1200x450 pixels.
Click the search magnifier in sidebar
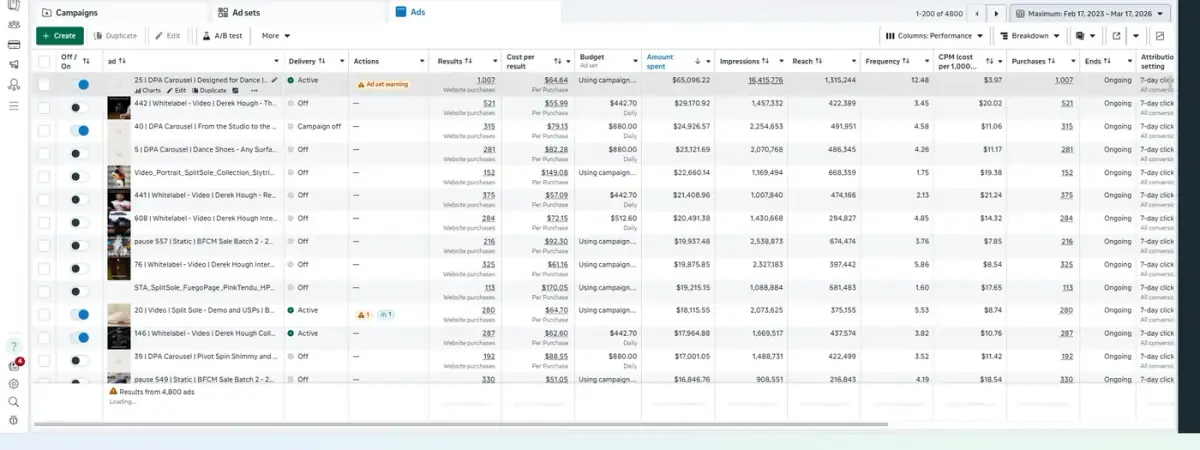[x=13, y=402]
